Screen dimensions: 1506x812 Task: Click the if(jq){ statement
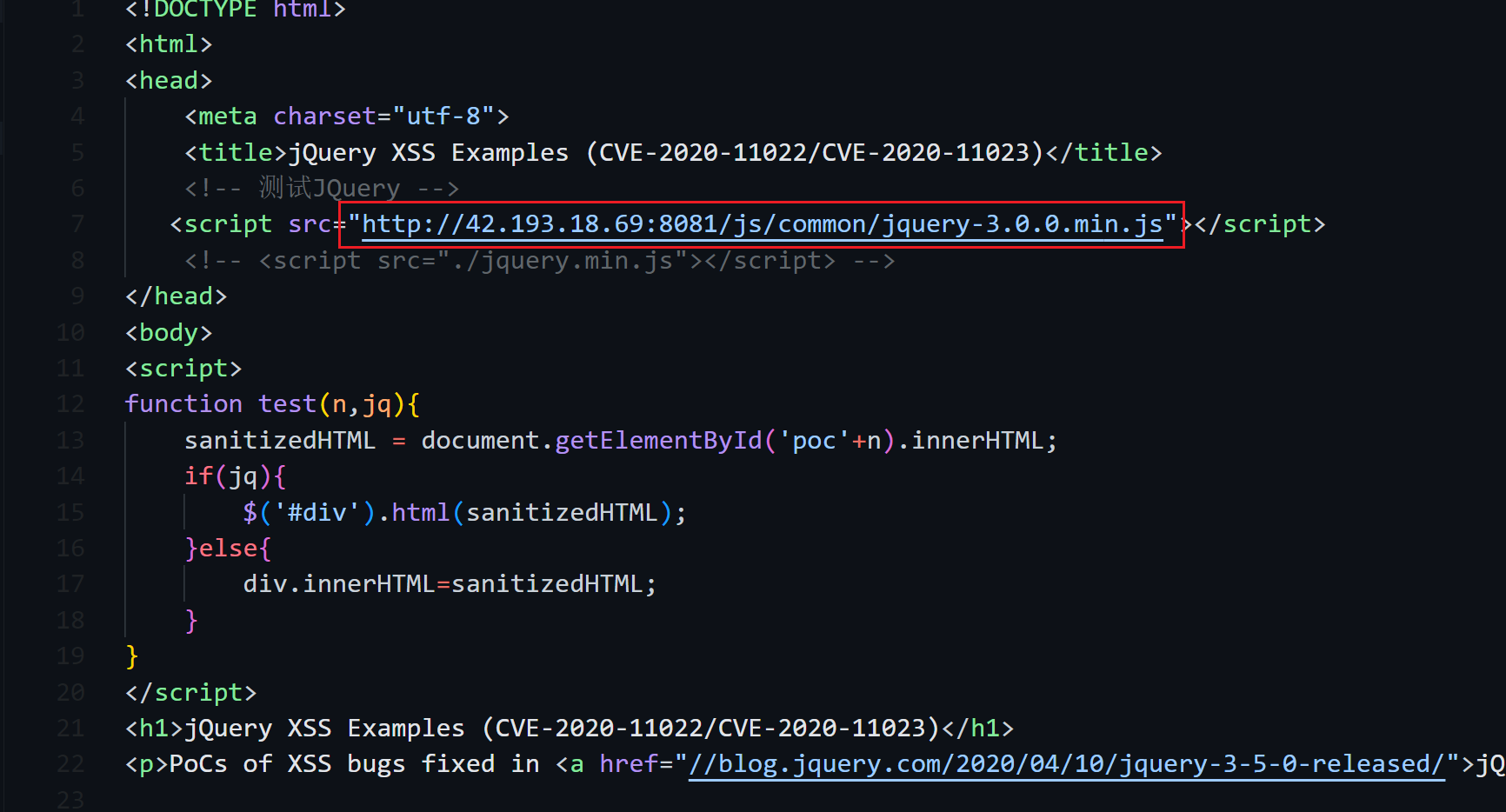pyautogui.click(x=236, y=476)
